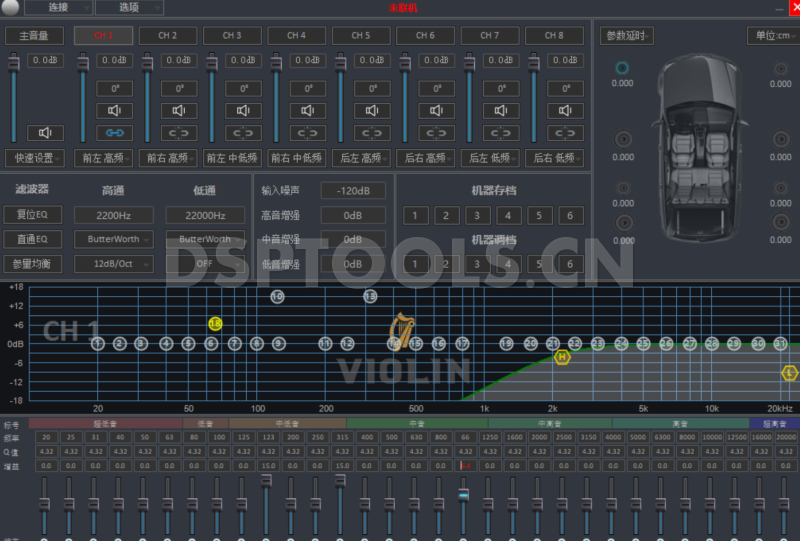Select the CH 4 channel button

click(x=296, y=36)
